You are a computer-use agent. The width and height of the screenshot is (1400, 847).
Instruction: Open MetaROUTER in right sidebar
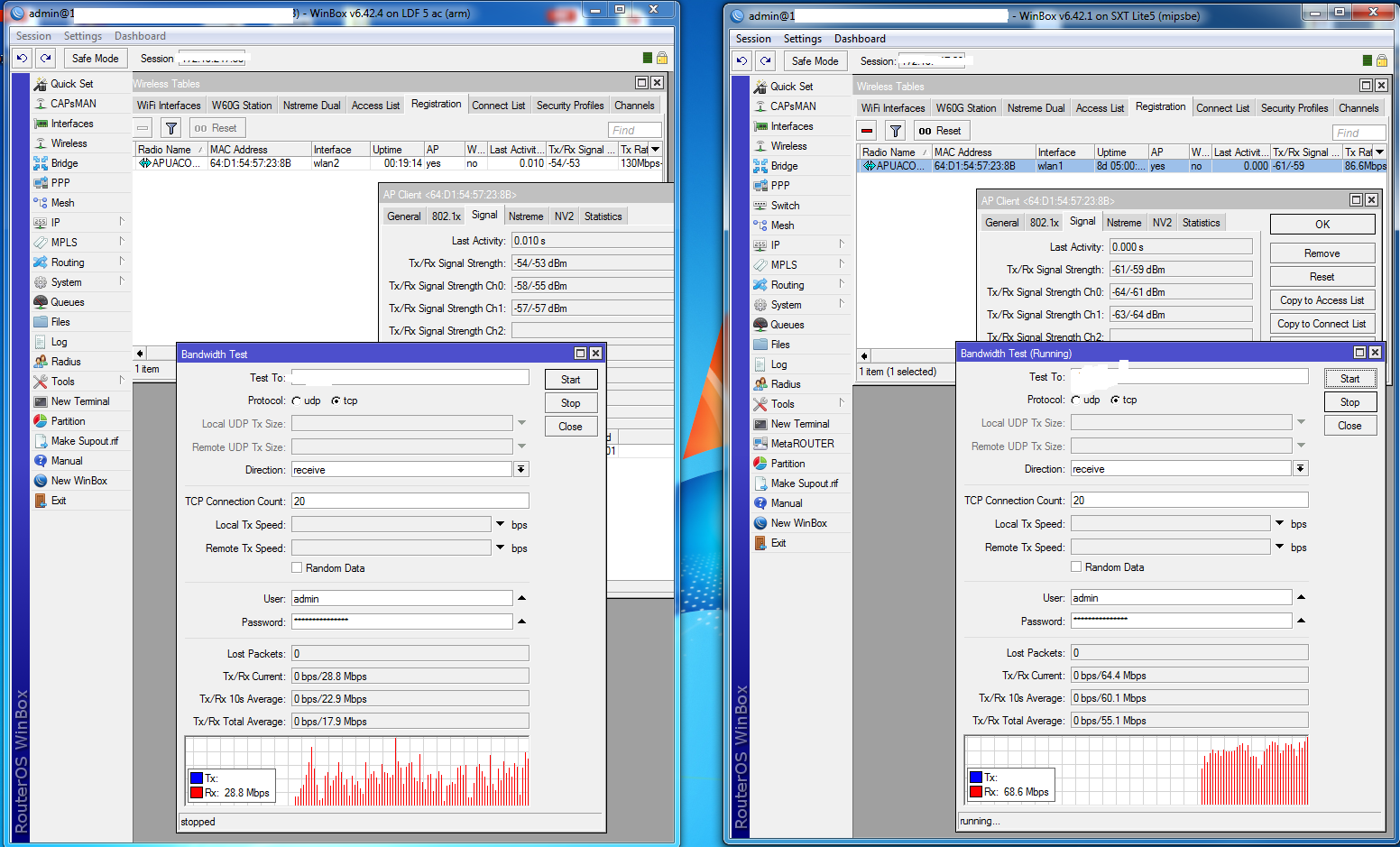pyautogui.click(x=801, y=444)
